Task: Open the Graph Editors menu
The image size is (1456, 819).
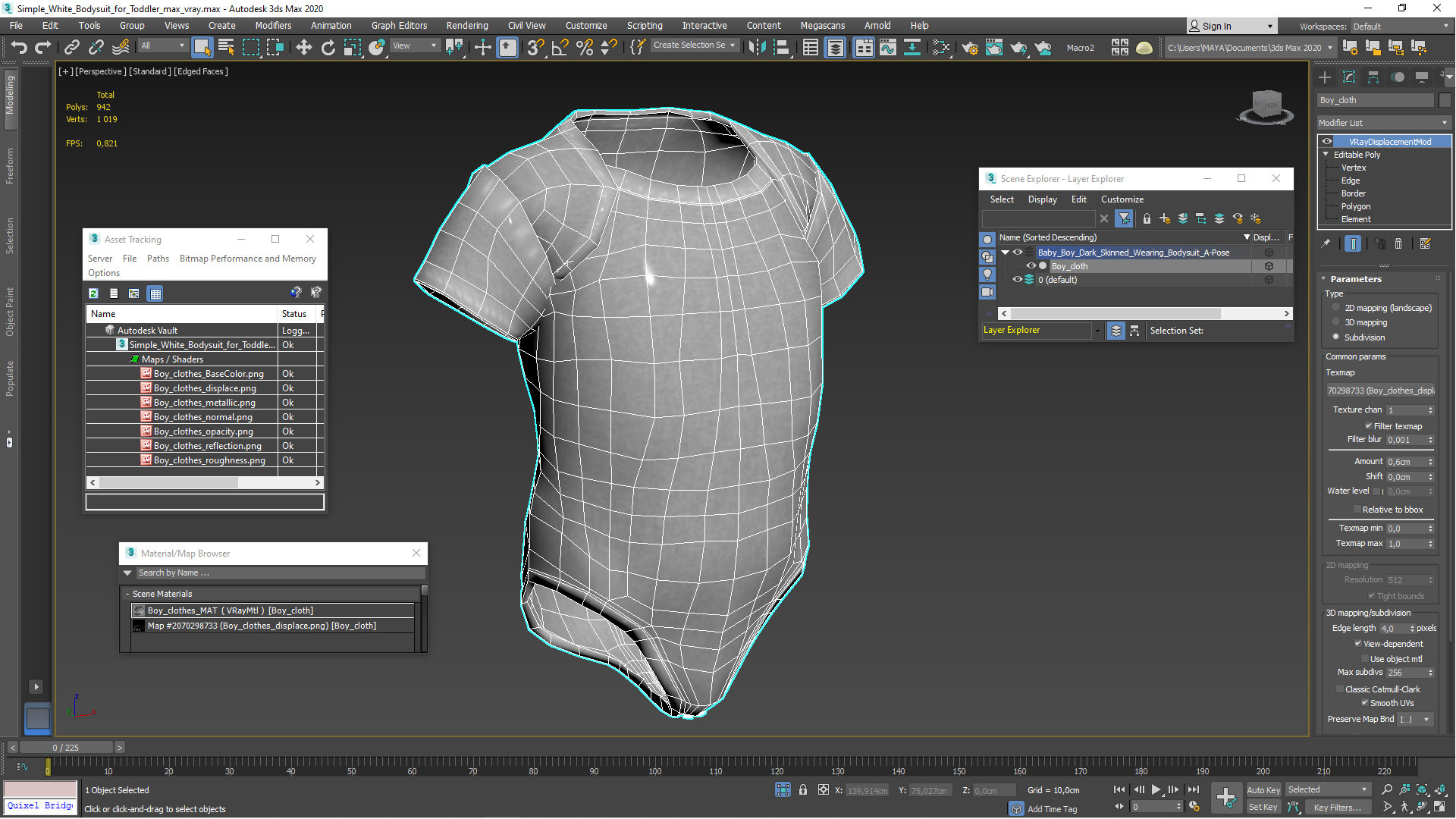Action: pyautogui.click(x=399, y=26)
